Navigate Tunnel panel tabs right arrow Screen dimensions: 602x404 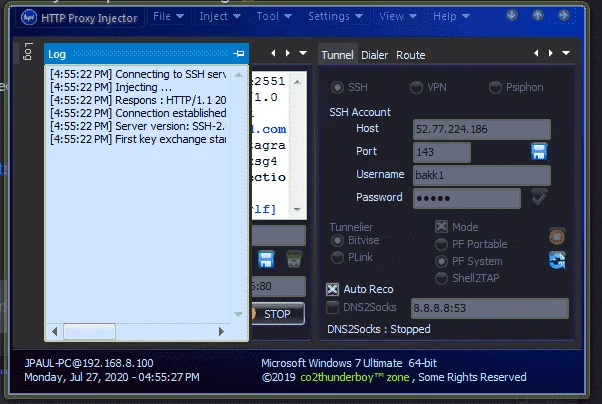pos(551,53)
